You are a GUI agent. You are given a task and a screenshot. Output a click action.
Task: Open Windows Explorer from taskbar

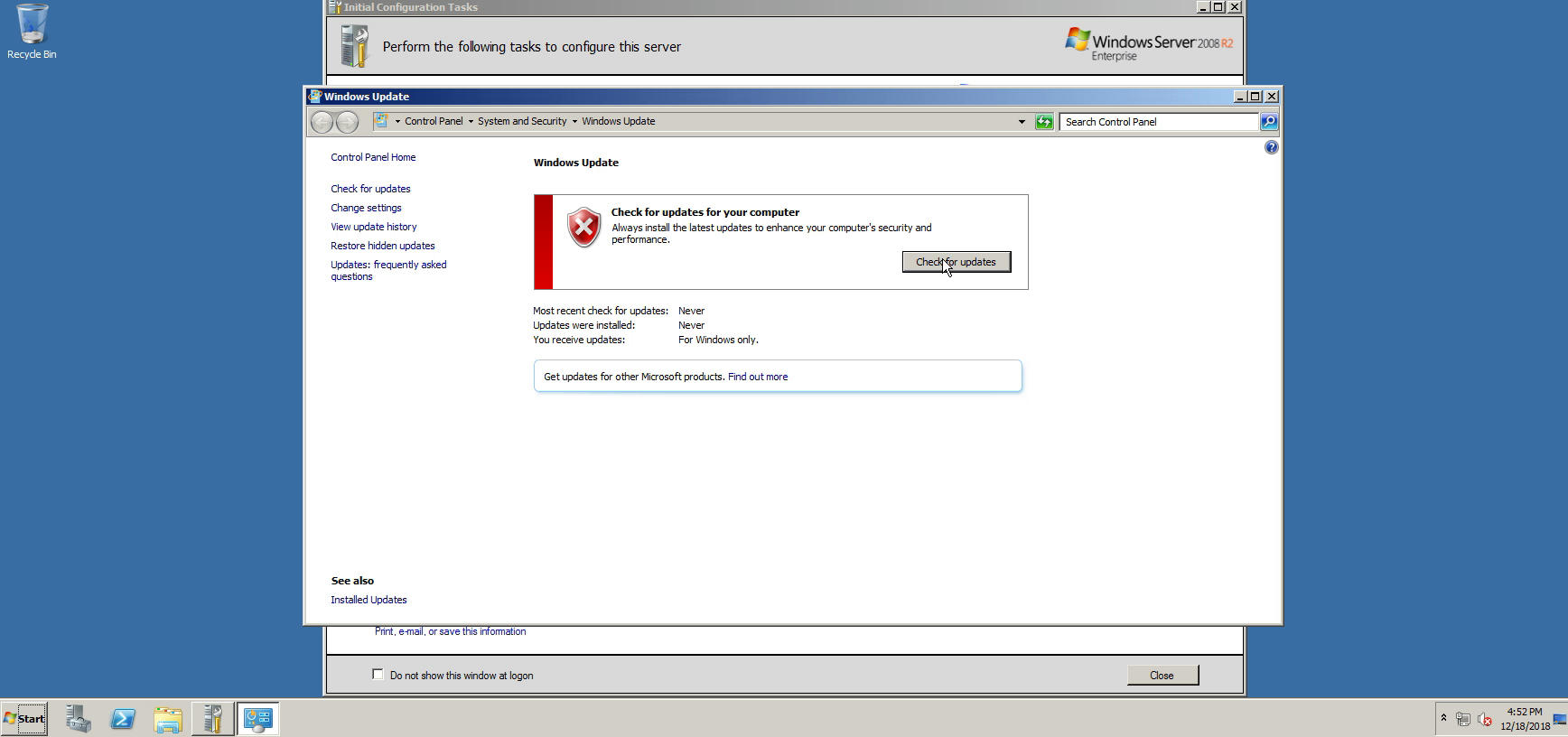point(168,719)
